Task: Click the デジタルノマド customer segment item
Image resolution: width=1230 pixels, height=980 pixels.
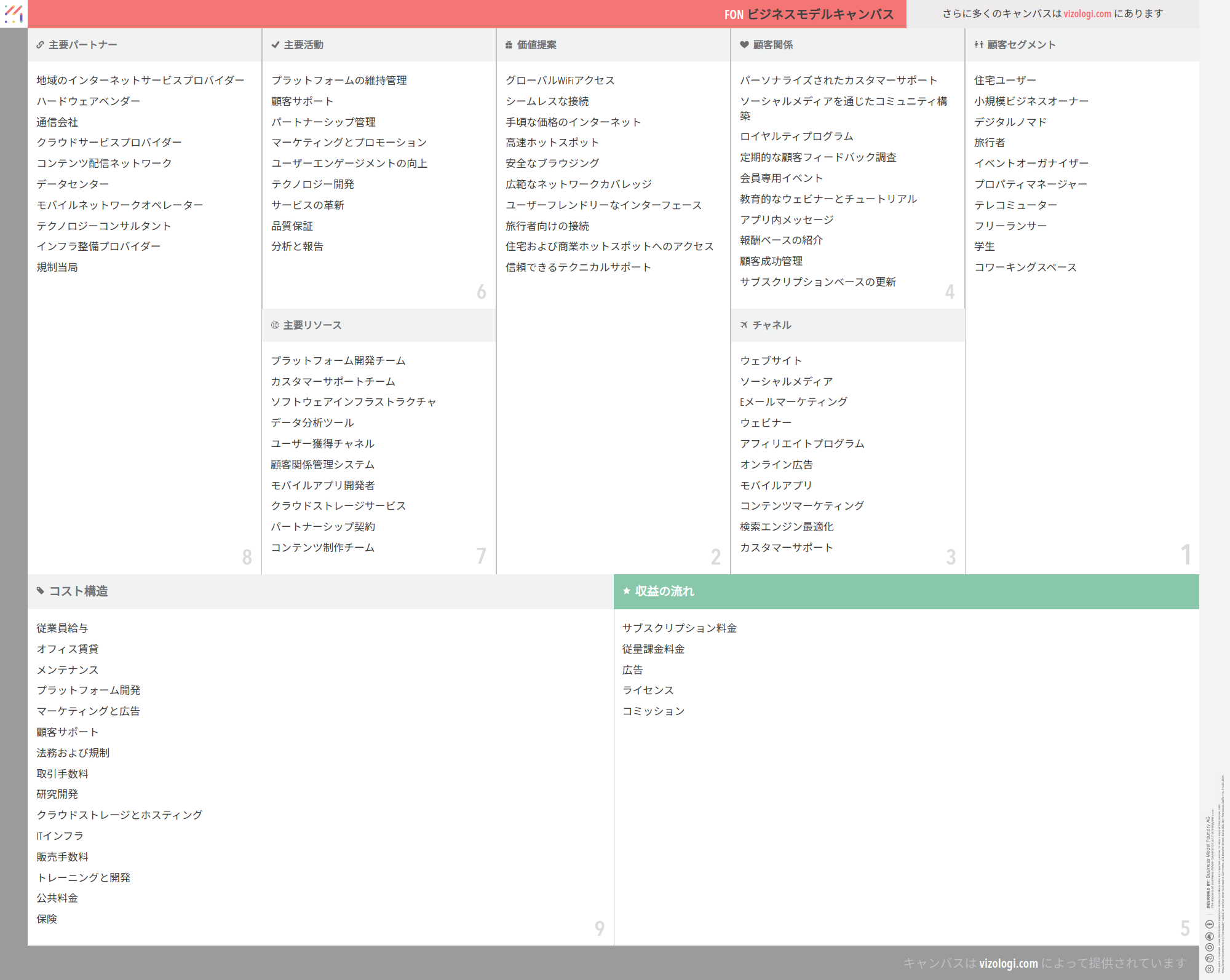Action: (x=1010, y=122)
